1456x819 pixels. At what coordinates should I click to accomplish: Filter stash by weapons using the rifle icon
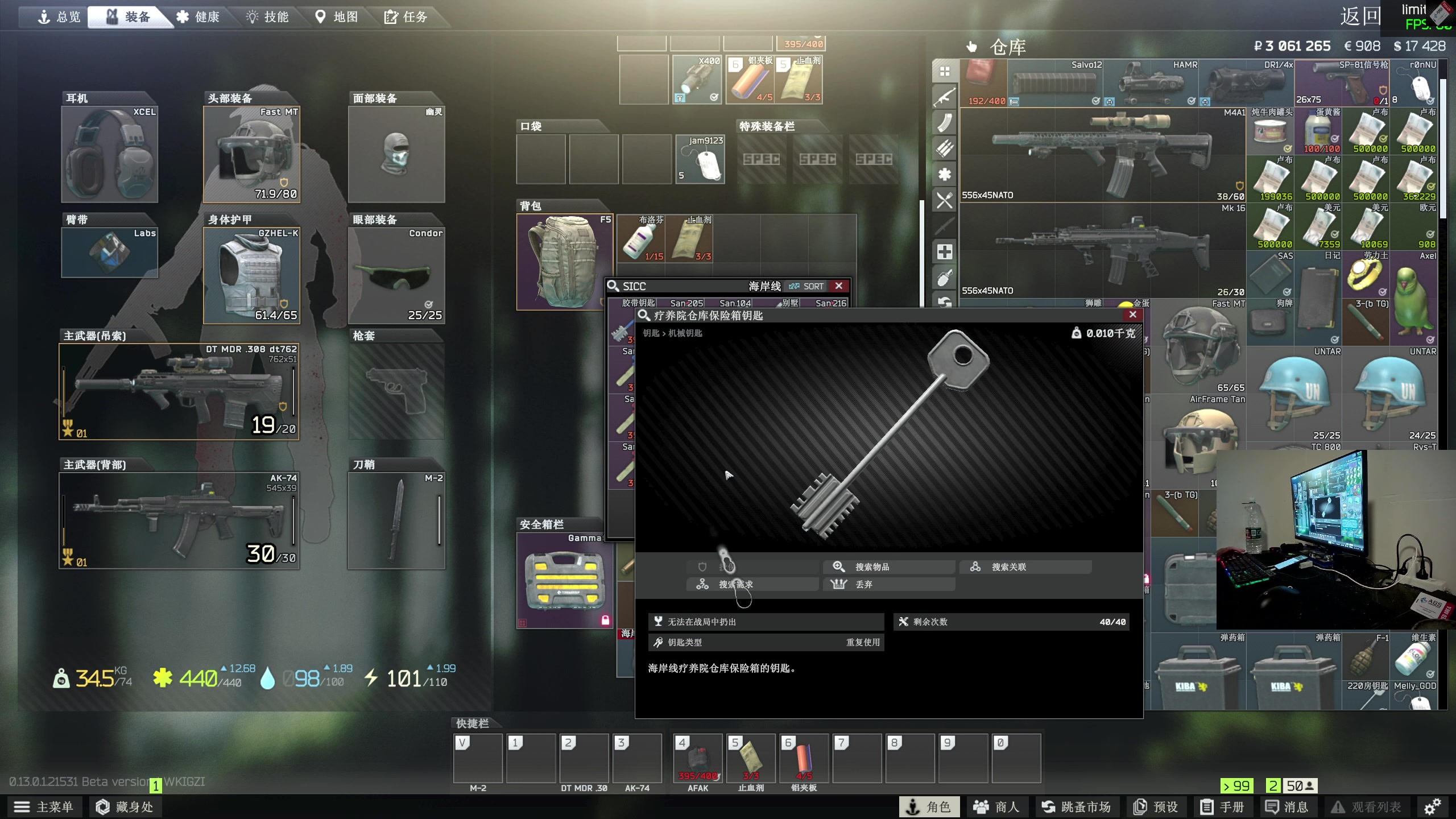tap(945, 97)
